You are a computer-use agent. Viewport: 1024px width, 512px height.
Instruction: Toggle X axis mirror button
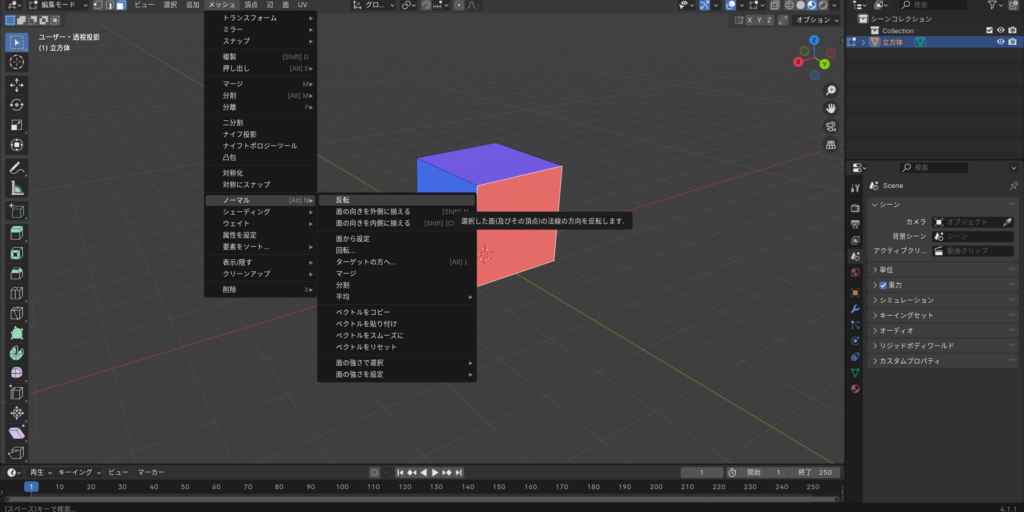750,20
